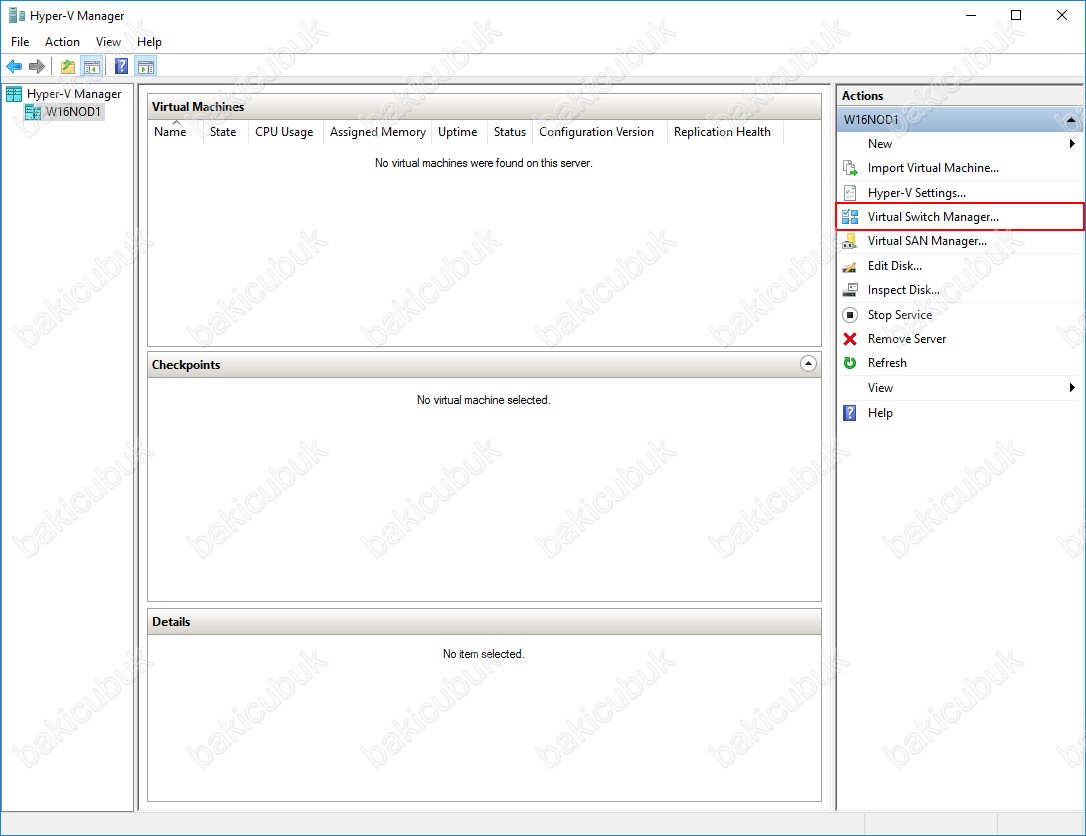Click the Hyper-V Manager tree root icon

pos(14,94)
